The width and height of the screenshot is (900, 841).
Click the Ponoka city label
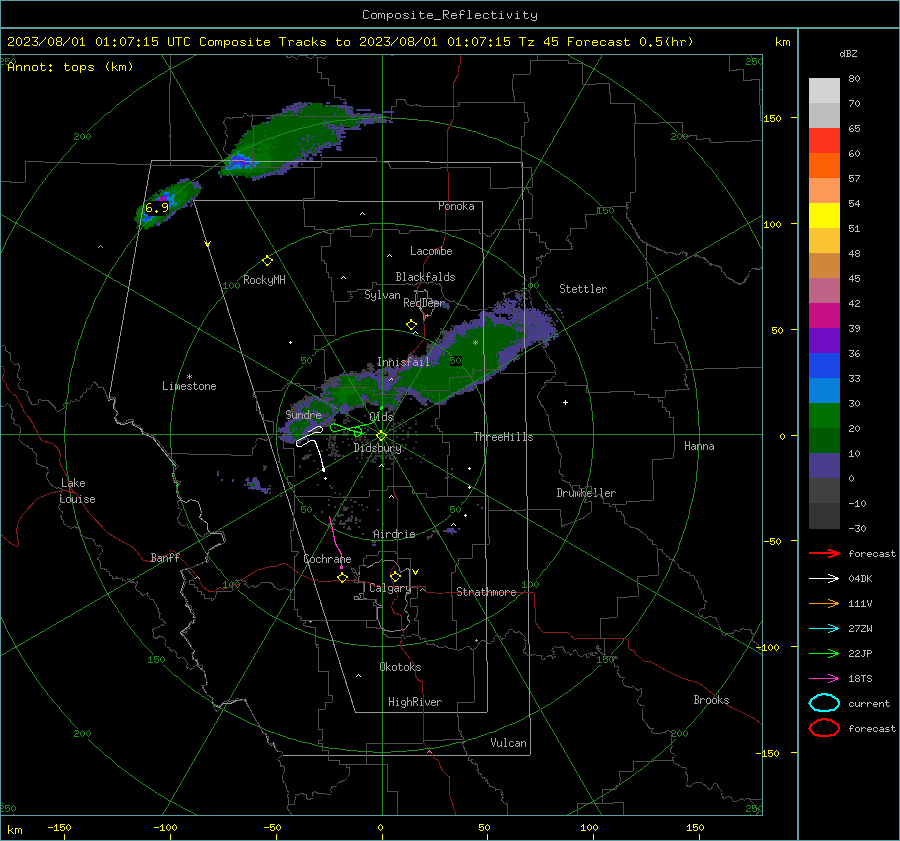(456, 206)
